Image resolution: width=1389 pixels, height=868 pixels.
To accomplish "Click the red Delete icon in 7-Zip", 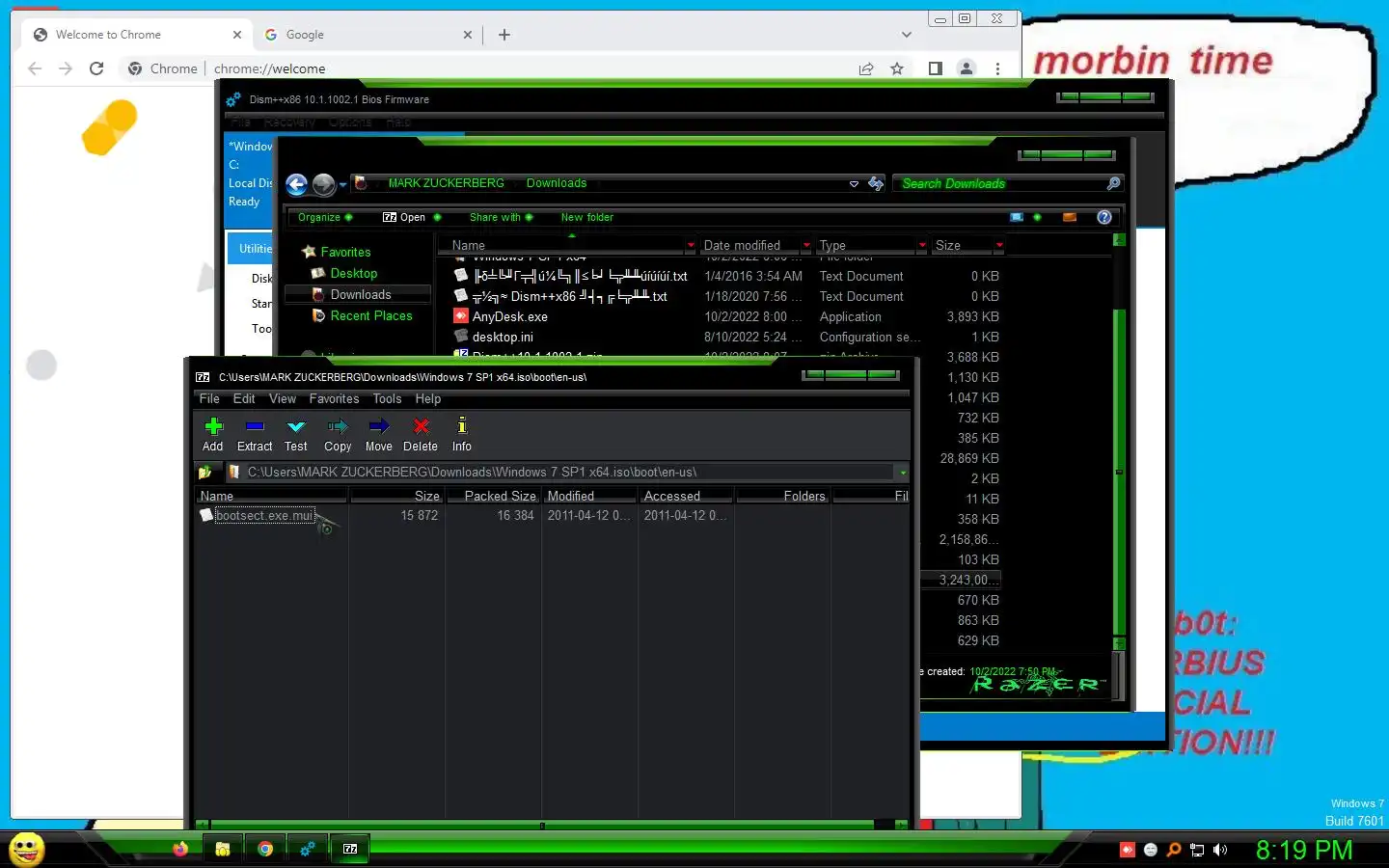I will [421, 434].
